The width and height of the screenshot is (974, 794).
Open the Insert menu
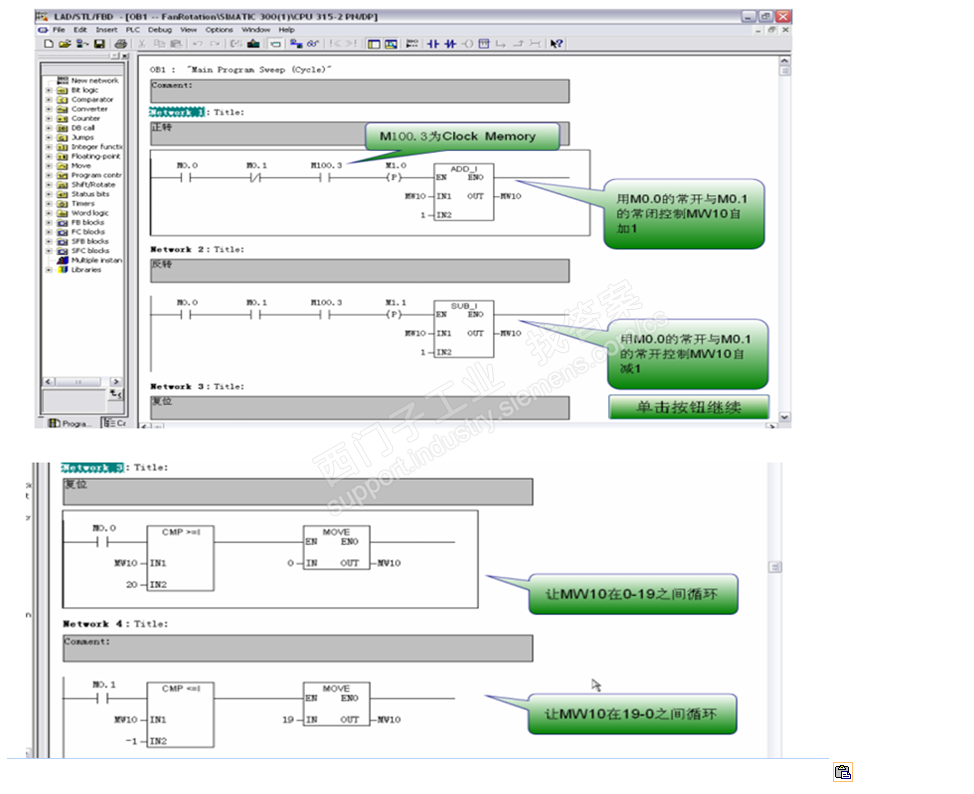(x=106, y=30)
